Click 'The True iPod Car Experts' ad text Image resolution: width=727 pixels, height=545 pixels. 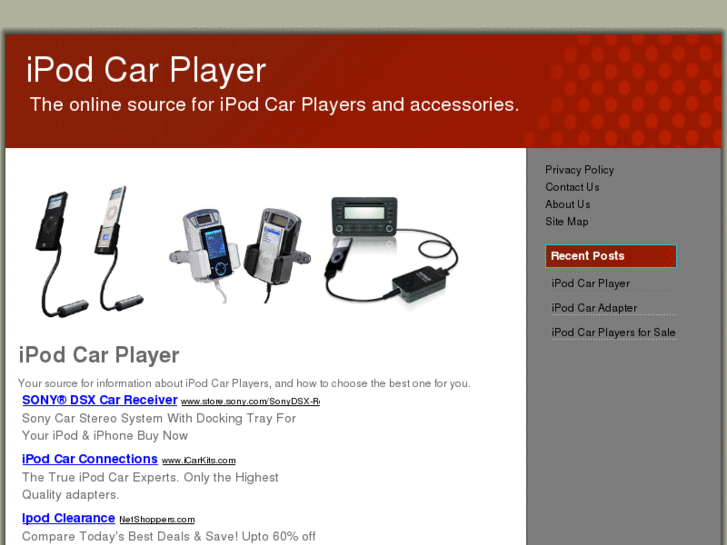(x=150, y=477)
